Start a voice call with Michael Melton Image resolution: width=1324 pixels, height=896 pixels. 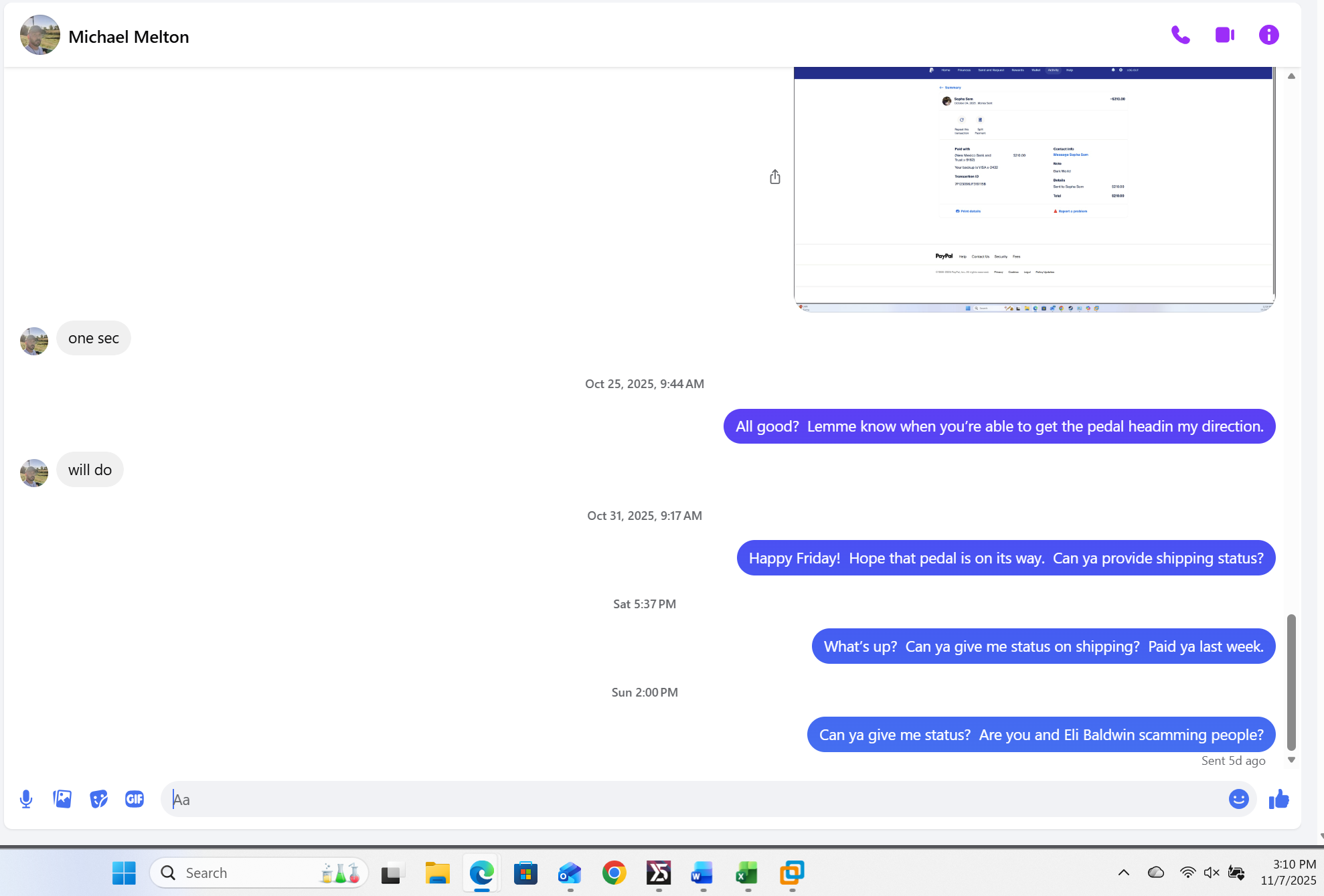coord(1180,35)
